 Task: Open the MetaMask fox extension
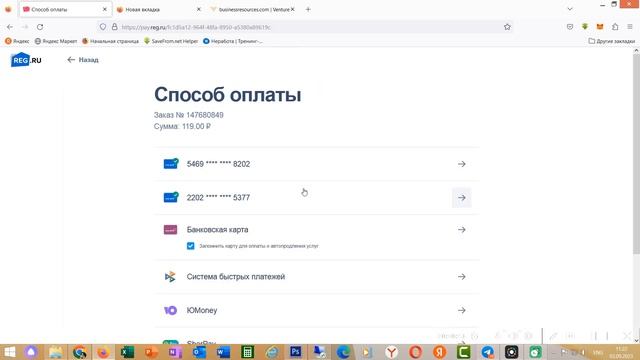pyautogui.click(x=600, y=27)
